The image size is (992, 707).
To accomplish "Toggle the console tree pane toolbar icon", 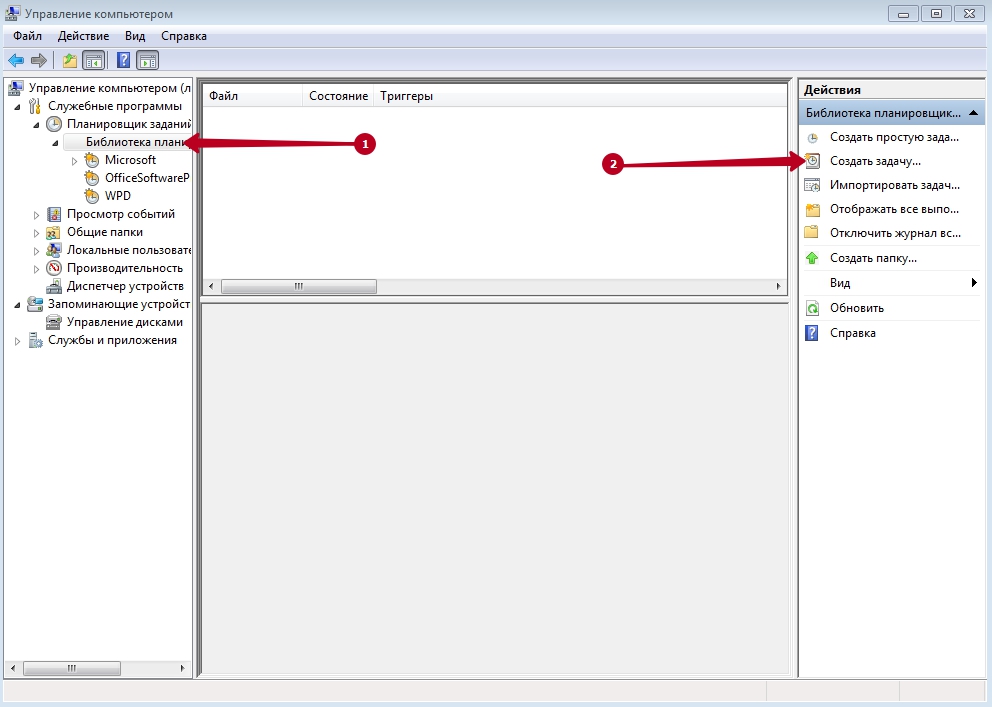I will coord(94,61).
